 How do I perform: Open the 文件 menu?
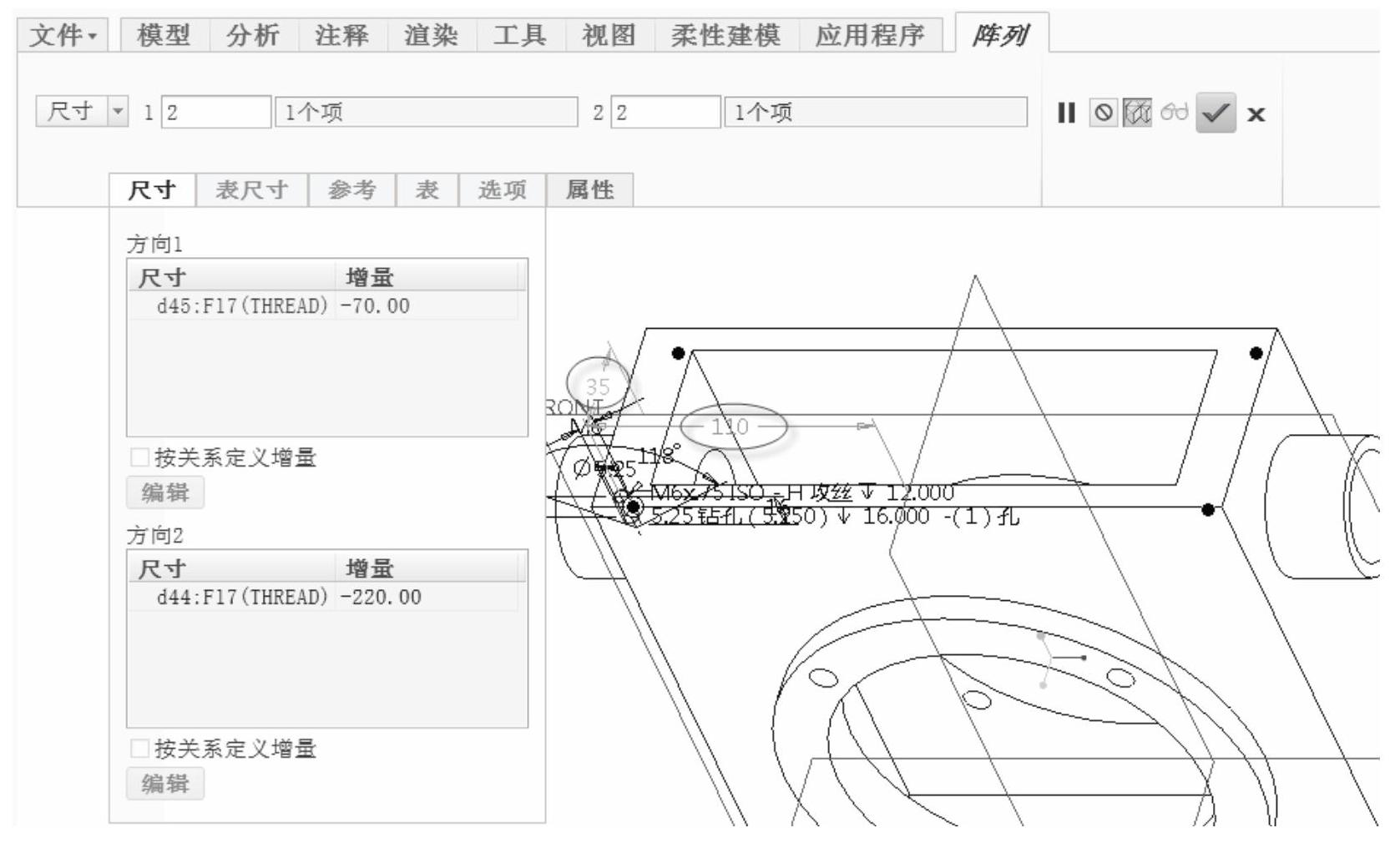coord(63,36)
